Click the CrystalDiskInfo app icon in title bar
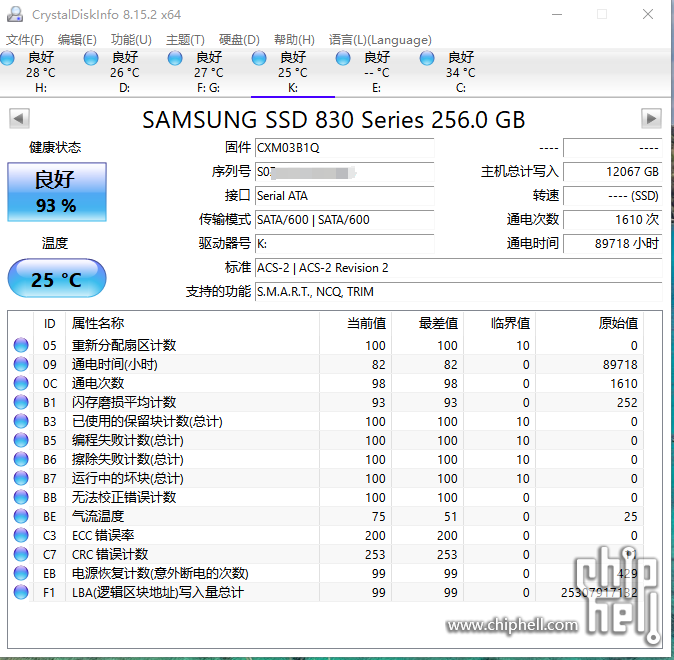This screenshot has width=674, height=660. 15,14
